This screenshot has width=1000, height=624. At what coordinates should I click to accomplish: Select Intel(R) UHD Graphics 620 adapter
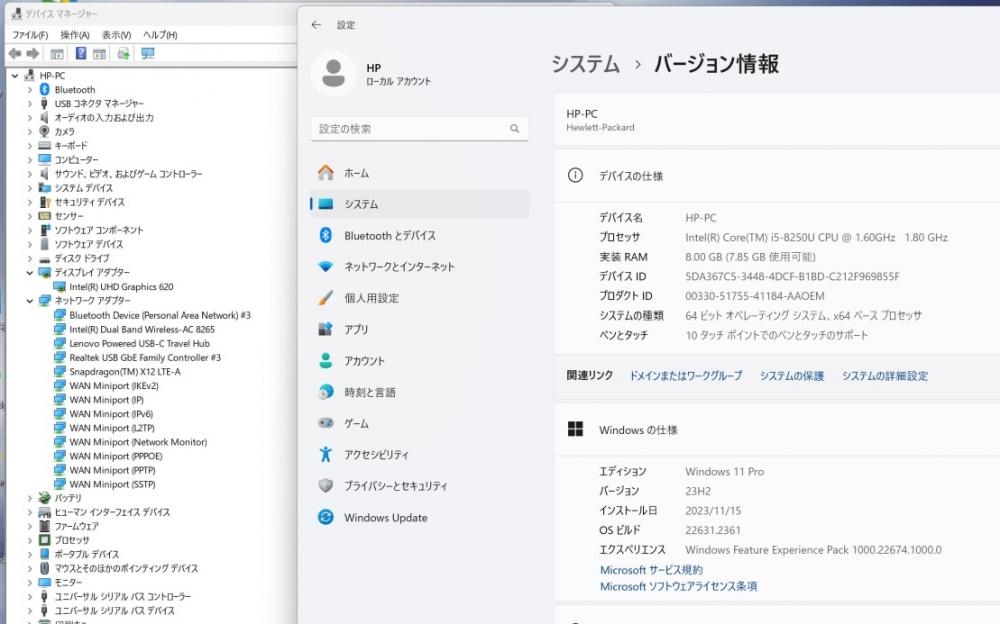click(121, 286)
